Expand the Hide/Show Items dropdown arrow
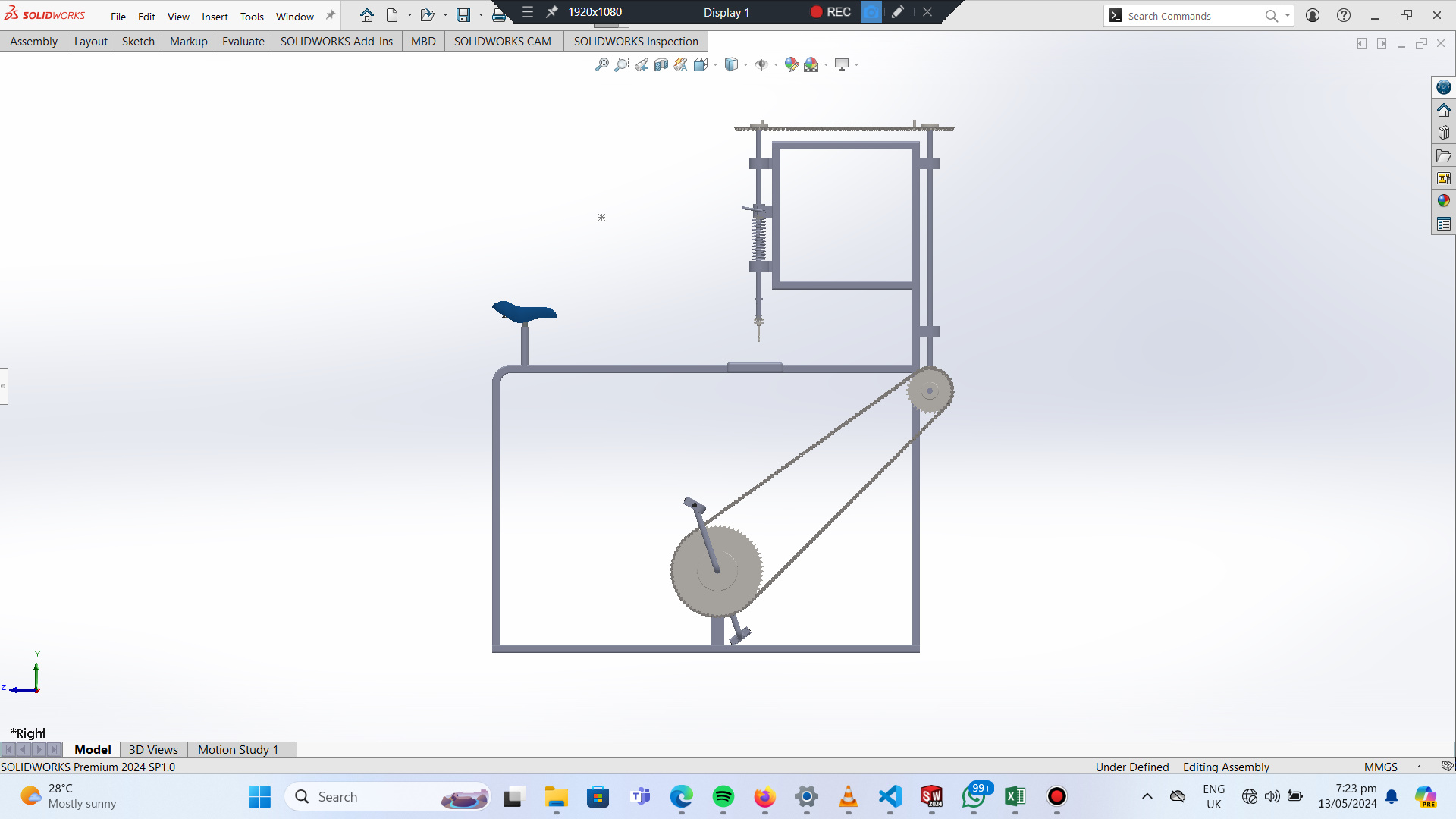Viewport: 1456px width, 819px height. 776,65
